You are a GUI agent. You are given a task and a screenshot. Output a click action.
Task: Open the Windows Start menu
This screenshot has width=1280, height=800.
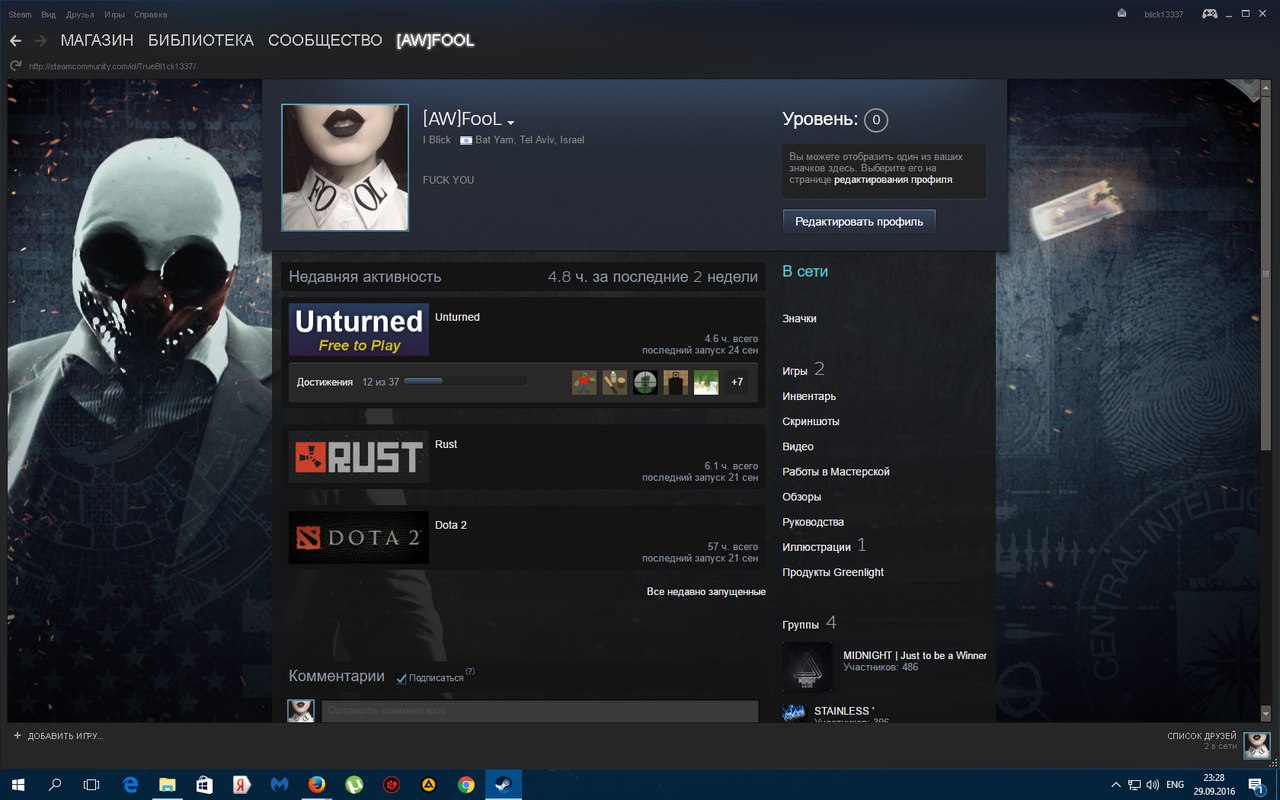coord(20,785)
